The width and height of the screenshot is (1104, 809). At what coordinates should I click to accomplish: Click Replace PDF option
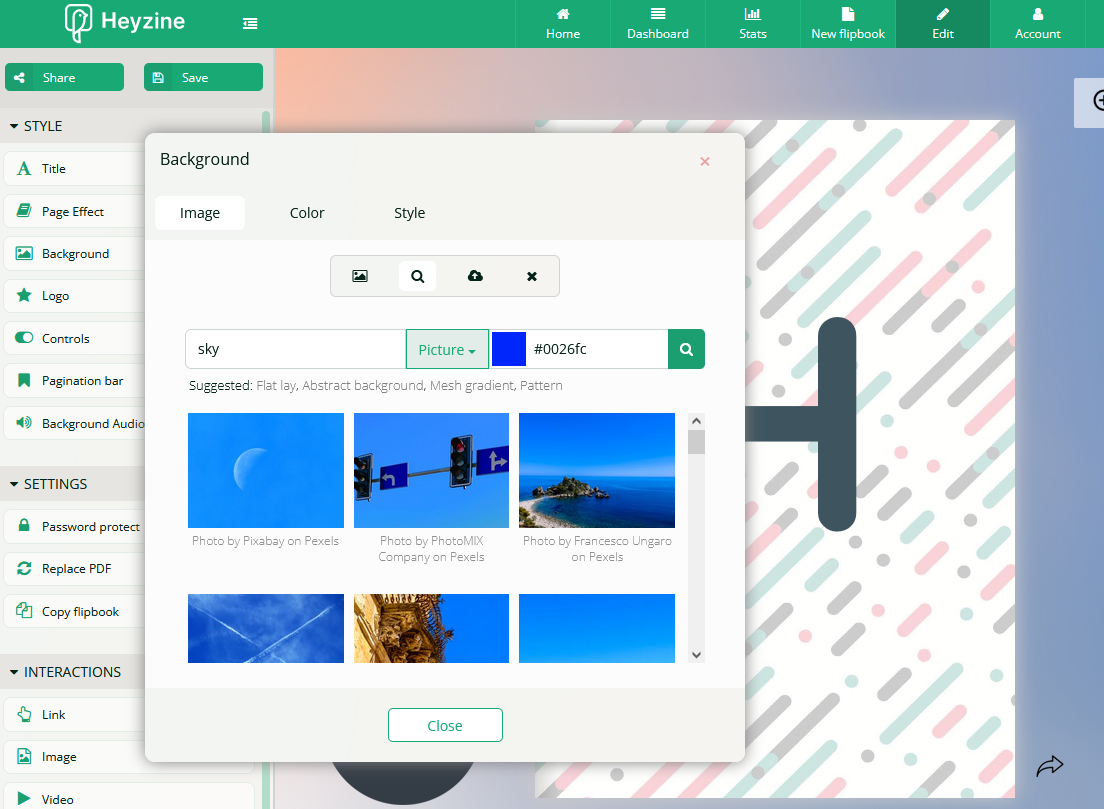tap(75, 569)
